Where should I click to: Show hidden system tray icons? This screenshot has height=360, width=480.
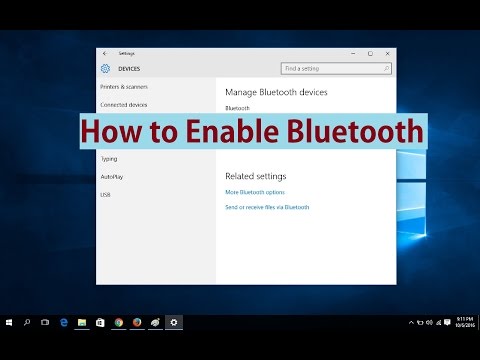[x=411, y=322]
